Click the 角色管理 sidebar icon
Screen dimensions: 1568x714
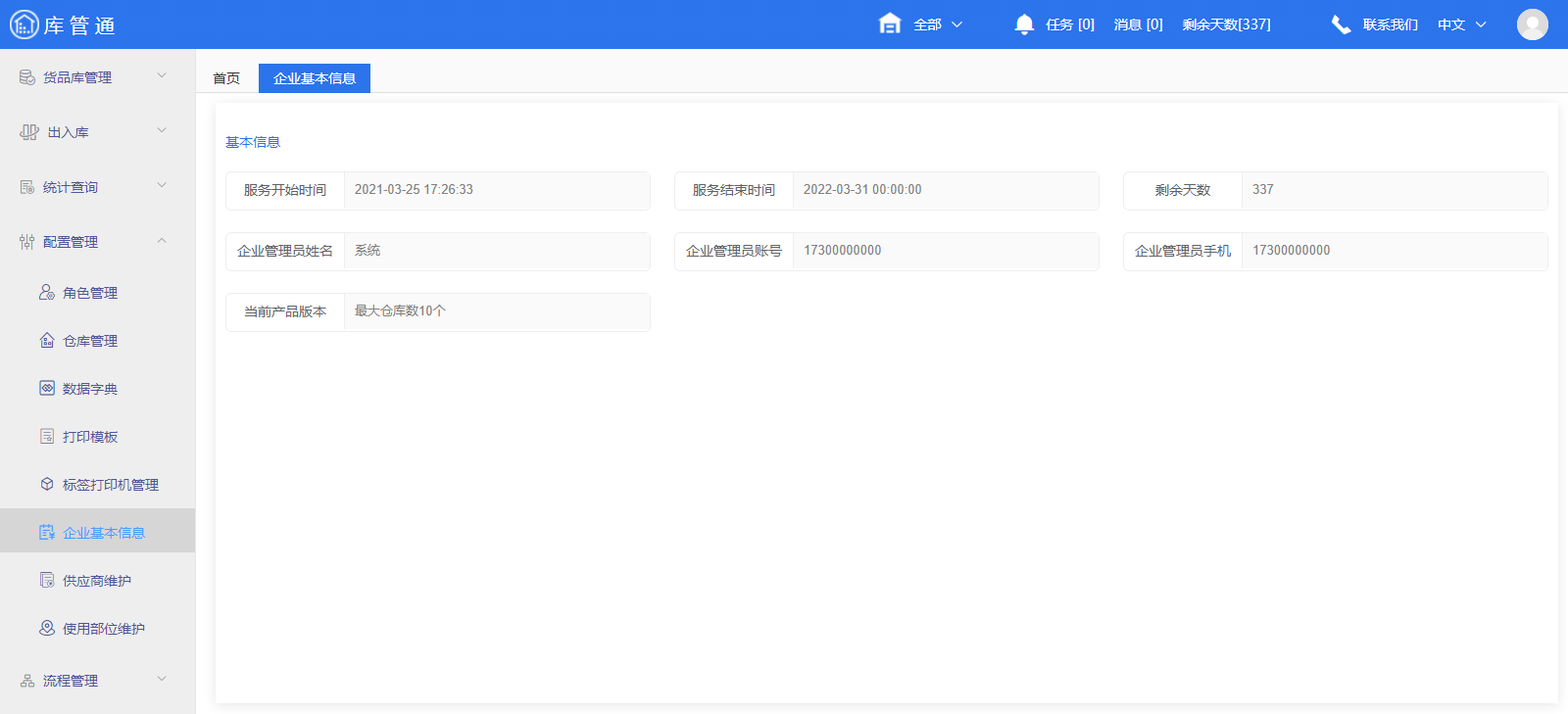[x=47, y=293]
